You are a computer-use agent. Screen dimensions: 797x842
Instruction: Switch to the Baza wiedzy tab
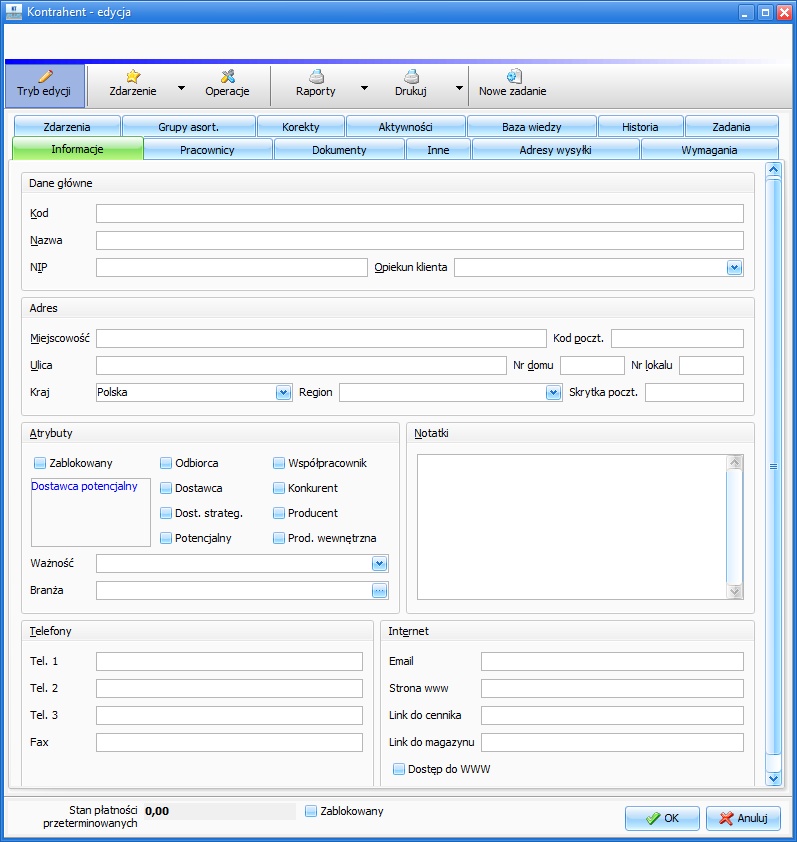click(532, 127)
